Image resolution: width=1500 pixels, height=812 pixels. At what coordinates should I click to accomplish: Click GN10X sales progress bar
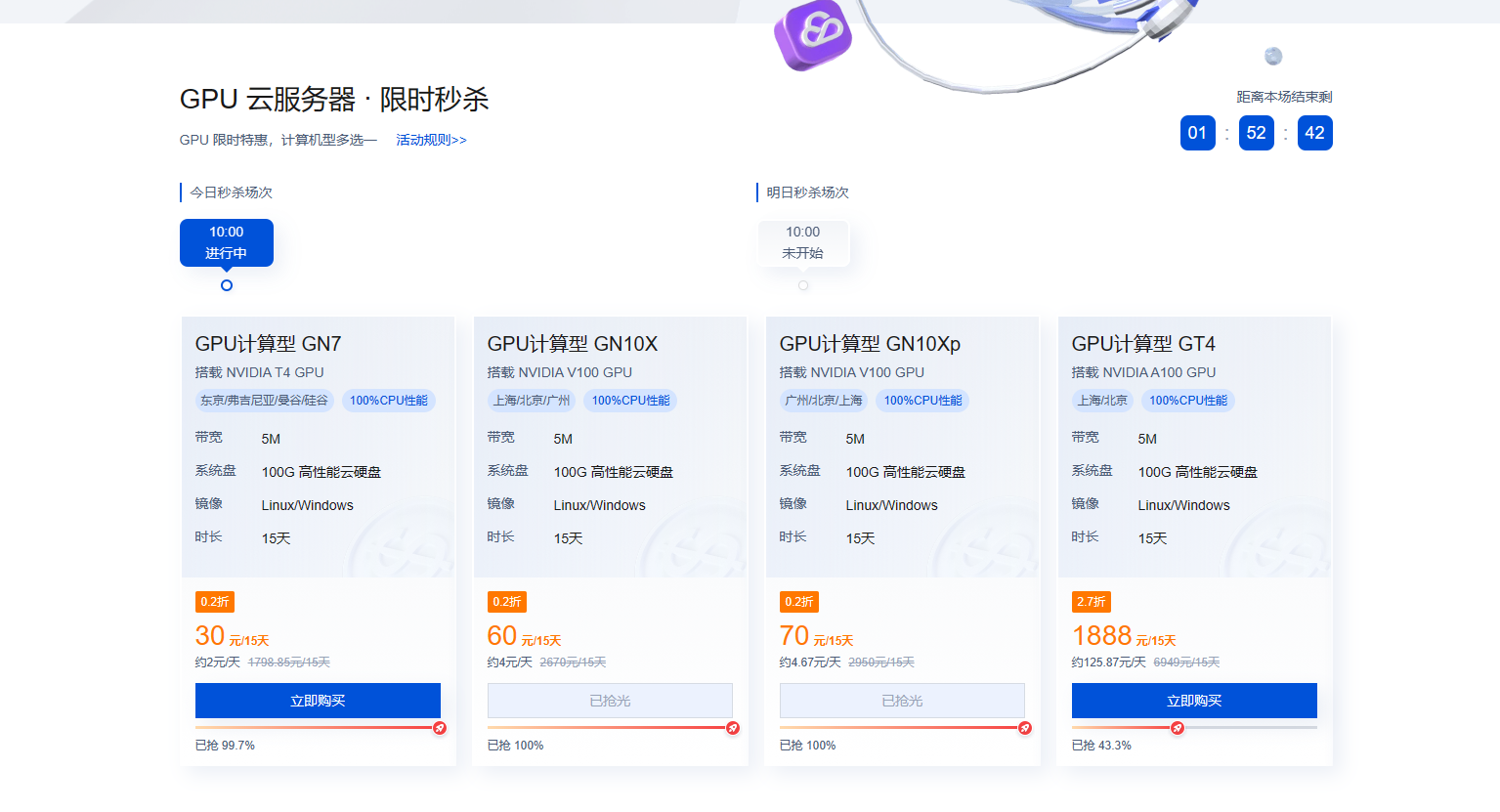tap(610, 727)
